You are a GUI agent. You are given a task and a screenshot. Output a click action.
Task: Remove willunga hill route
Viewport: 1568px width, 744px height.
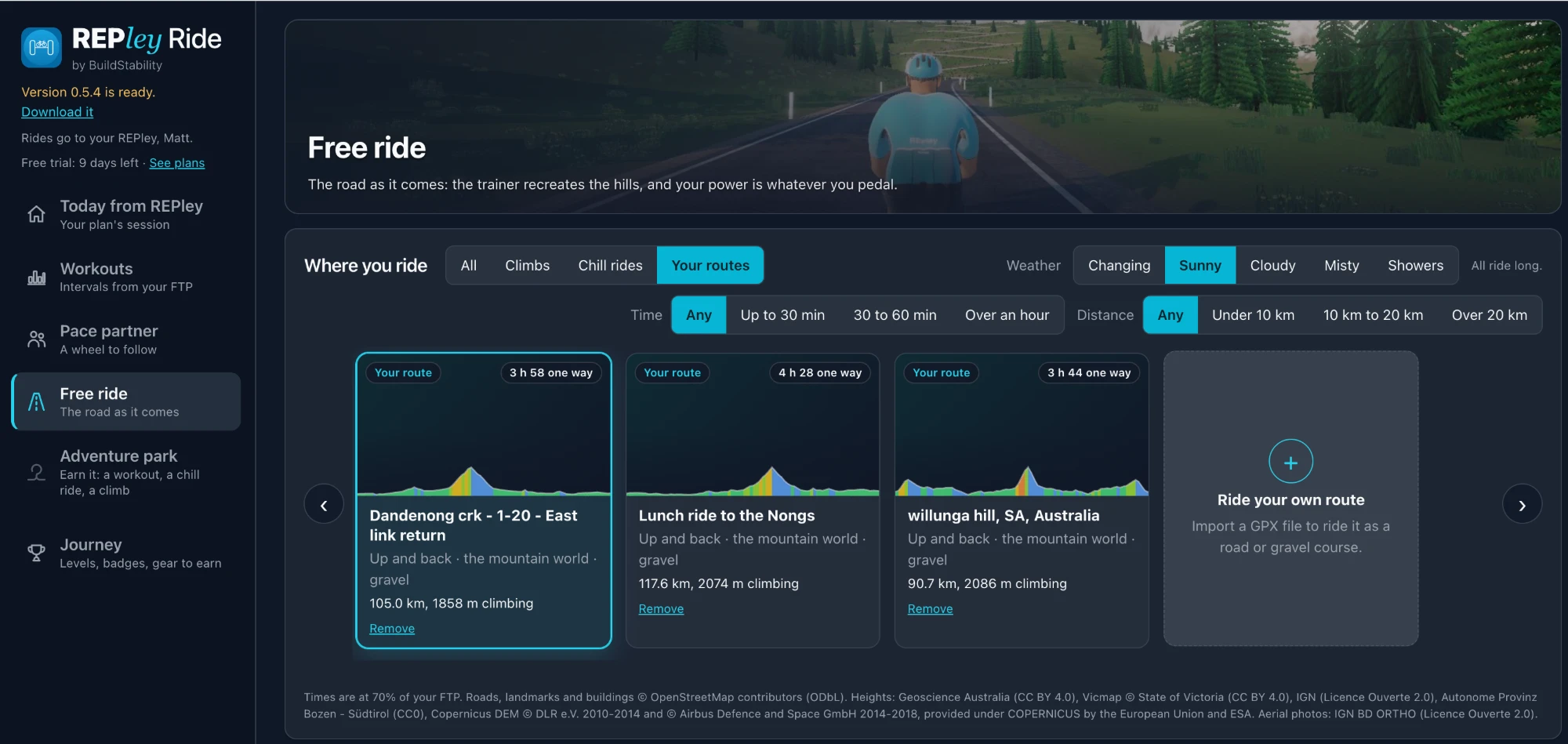tap(930, 609)
